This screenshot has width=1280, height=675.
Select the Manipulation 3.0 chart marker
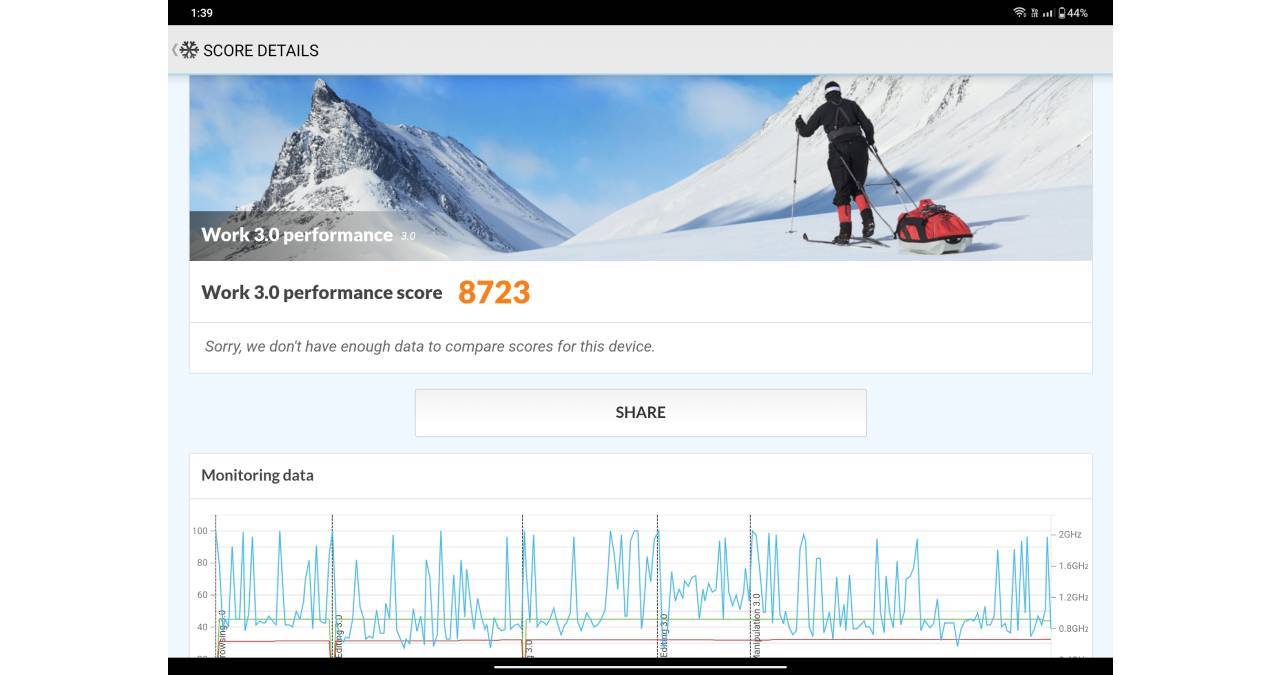point(756,625)
